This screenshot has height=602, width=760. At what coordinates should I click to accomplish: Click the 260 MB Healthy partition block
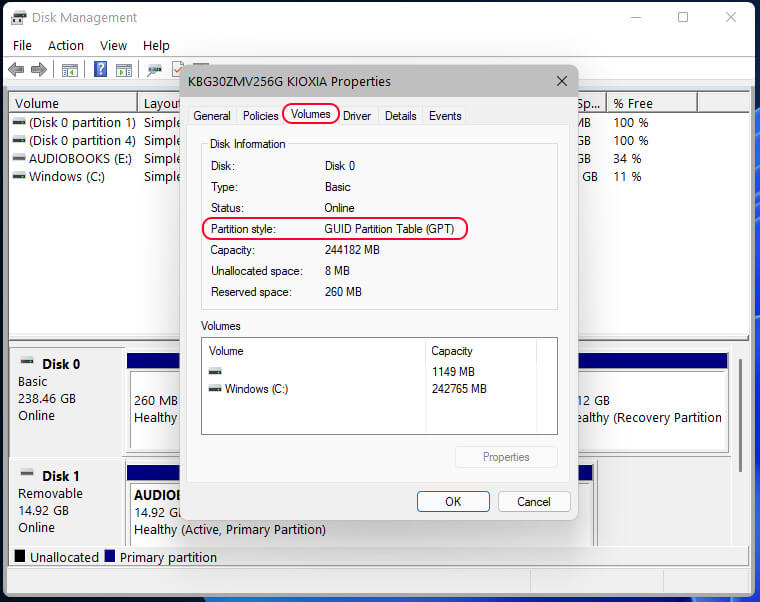tap(155, 409)
